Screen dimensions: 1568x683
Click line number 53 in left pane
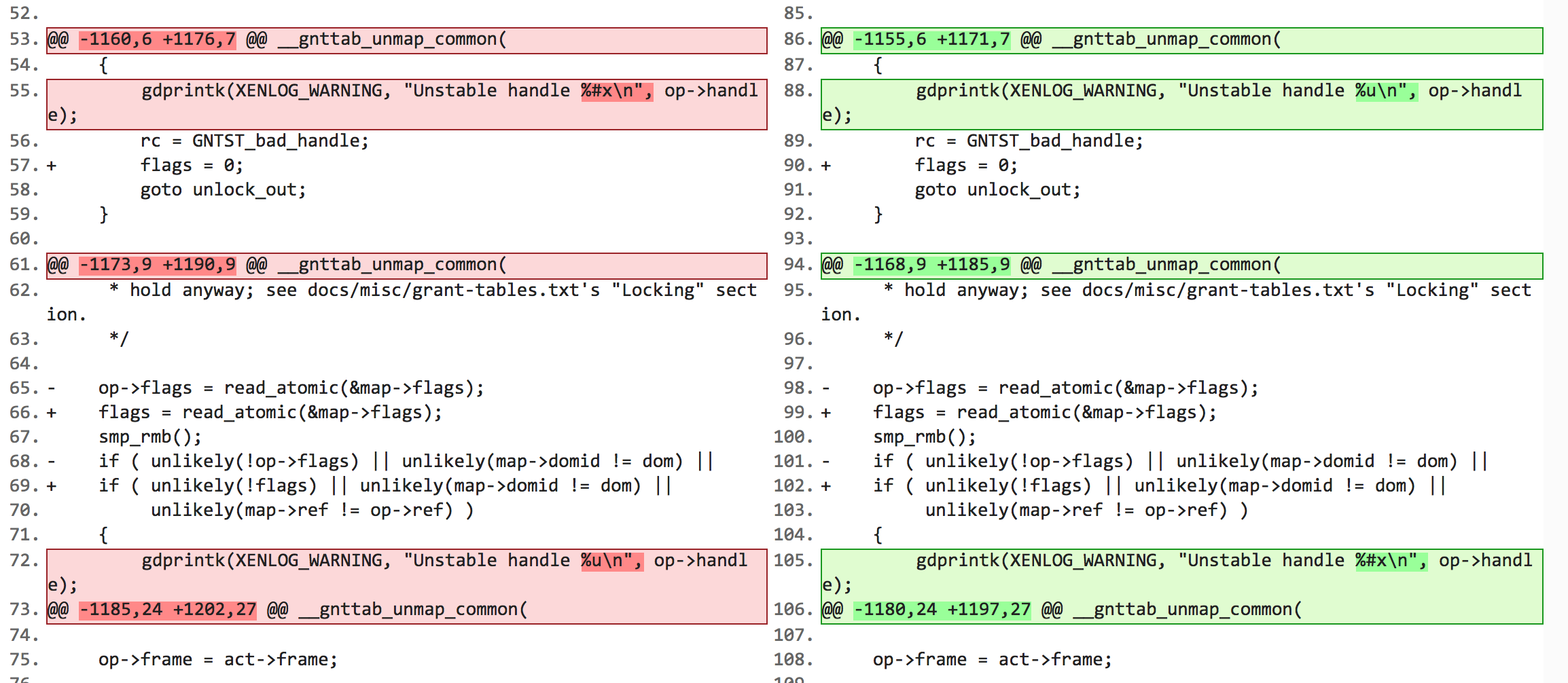[x=23, y=39]
